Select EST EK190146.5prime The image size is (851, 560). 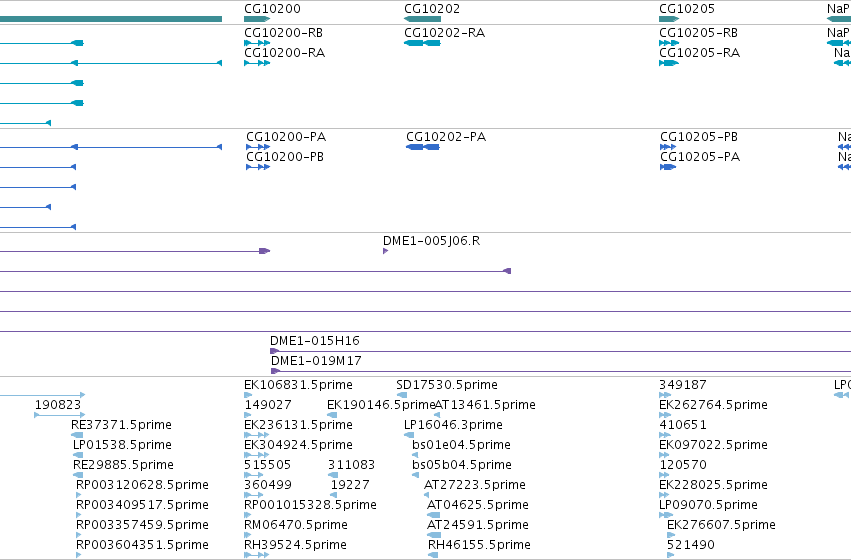381,405
